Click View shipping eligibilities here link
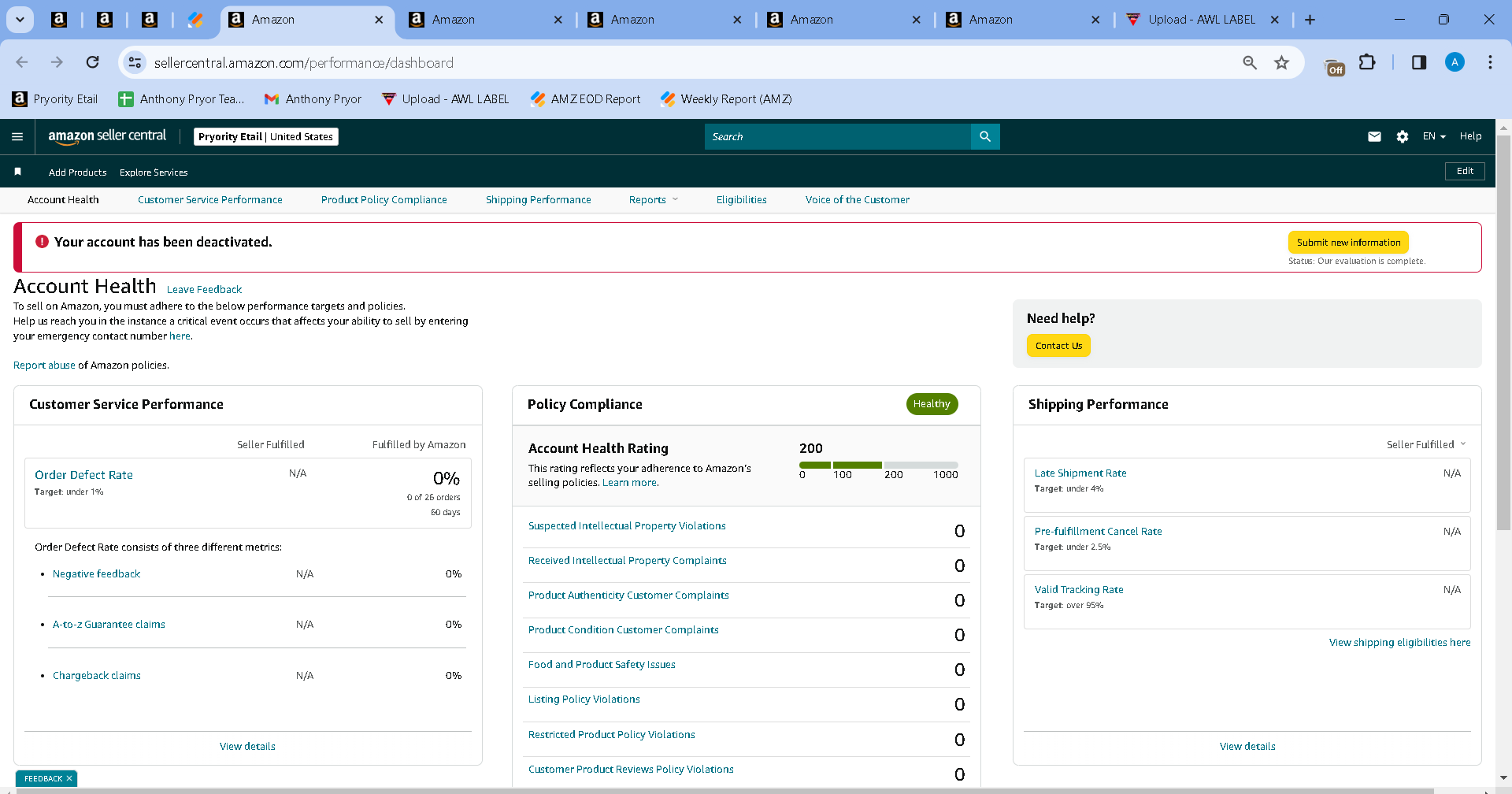The width and height of the screenshot is (1512, 794). 1400,643
